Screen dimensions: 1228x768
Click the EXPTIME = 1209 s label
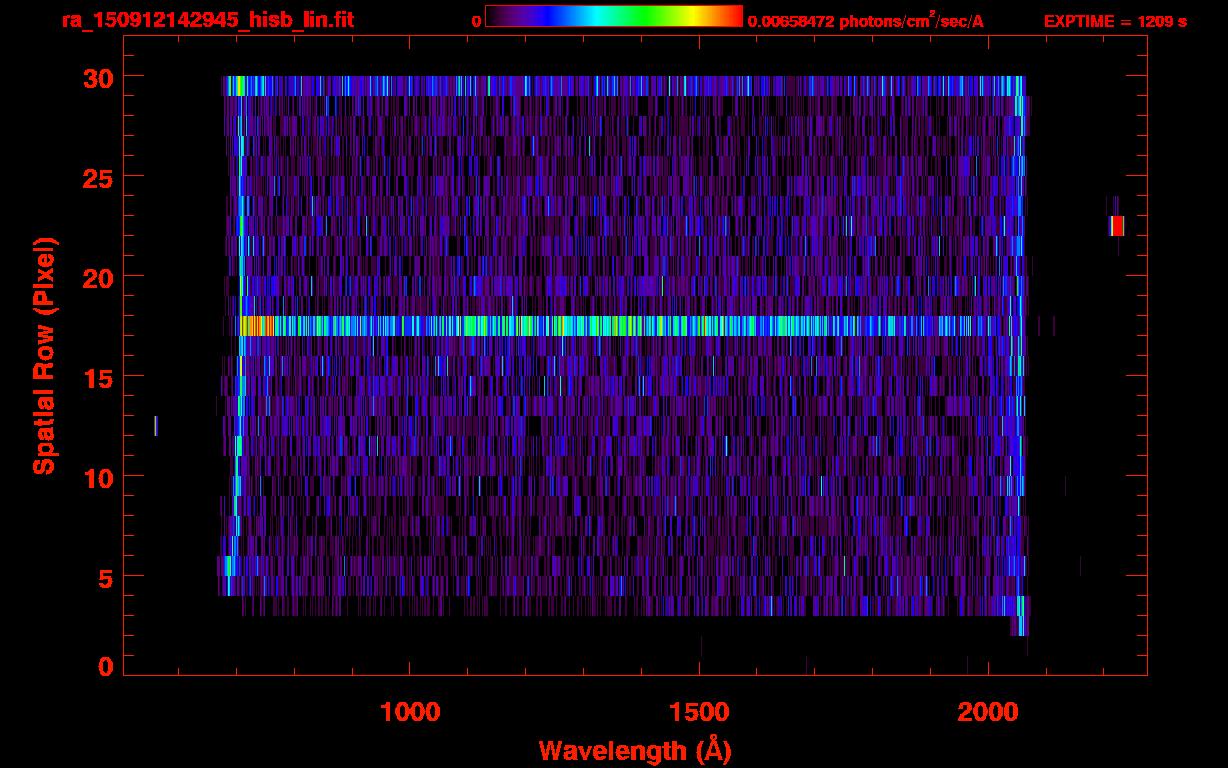(1115, 21)
